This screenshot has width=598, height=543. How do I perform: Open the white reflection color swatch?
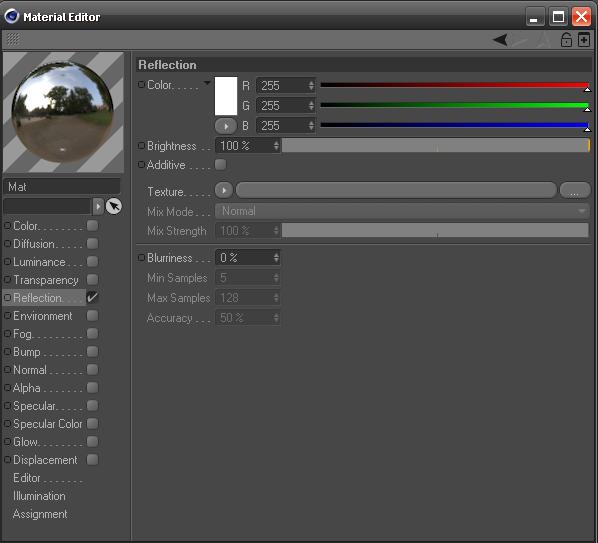tap(226, 96)
